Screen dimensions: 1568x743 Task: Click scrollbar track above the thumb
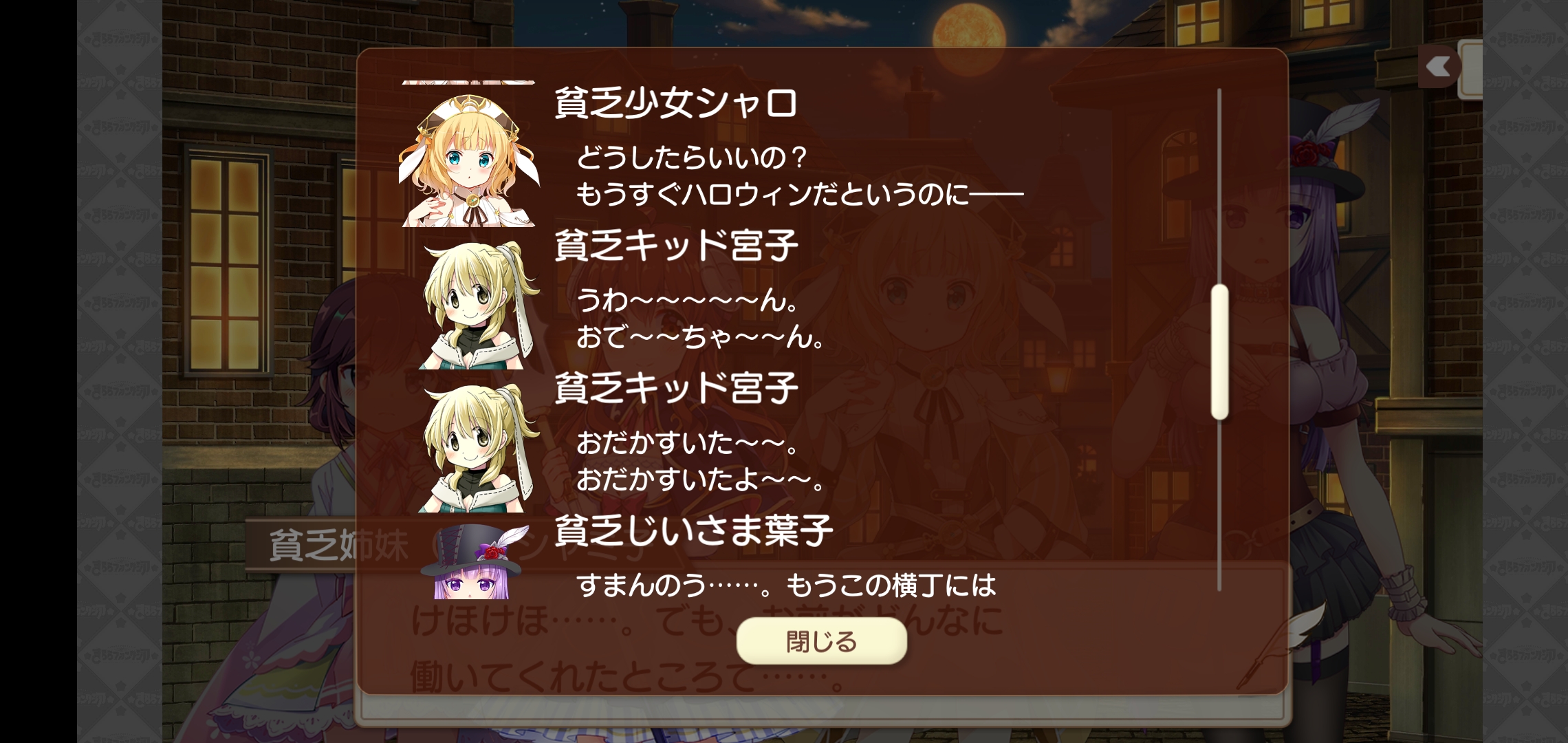[1219, 186]
